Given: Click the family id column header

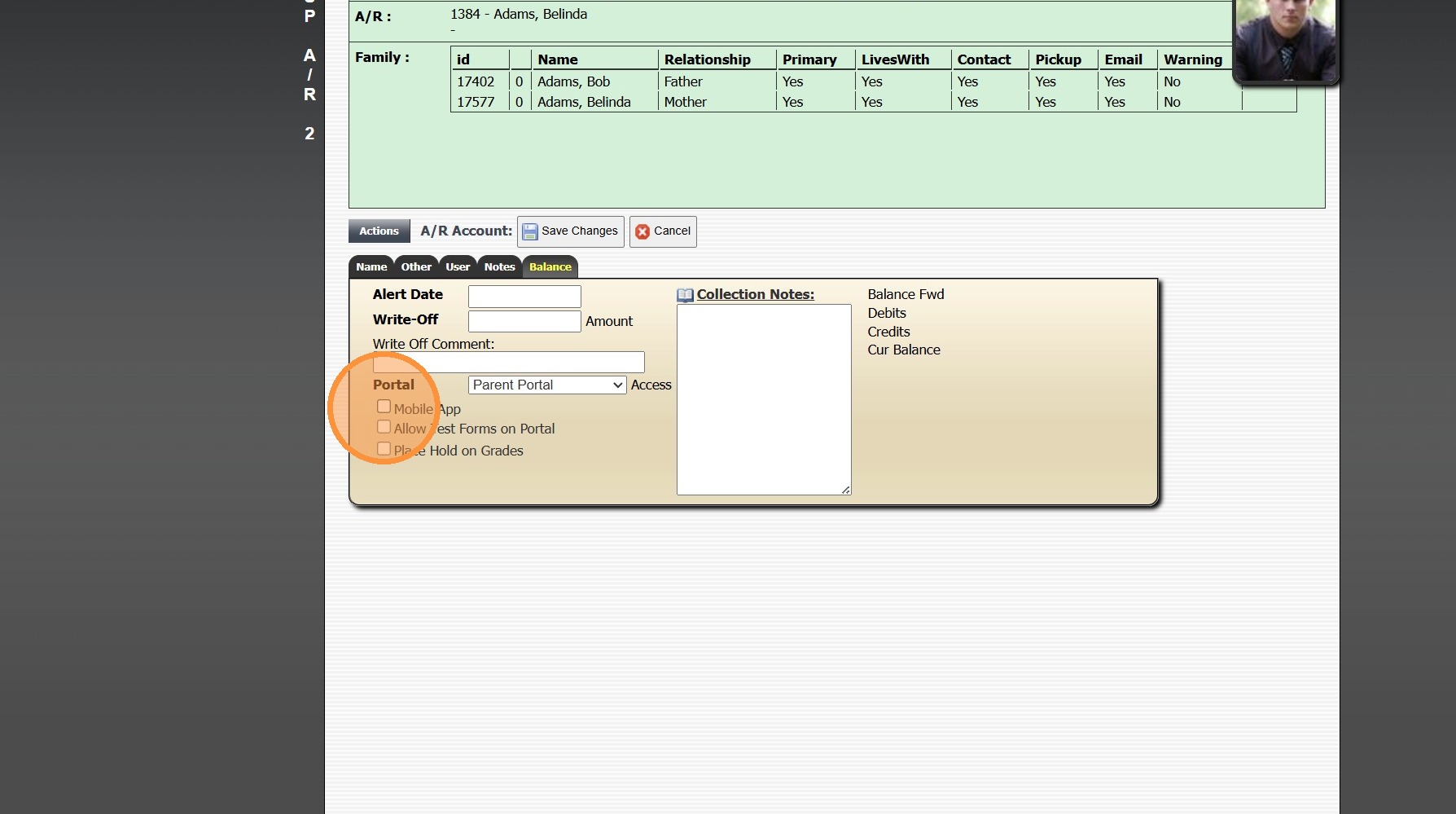Looking at the screenshot, I should (463, 59).
